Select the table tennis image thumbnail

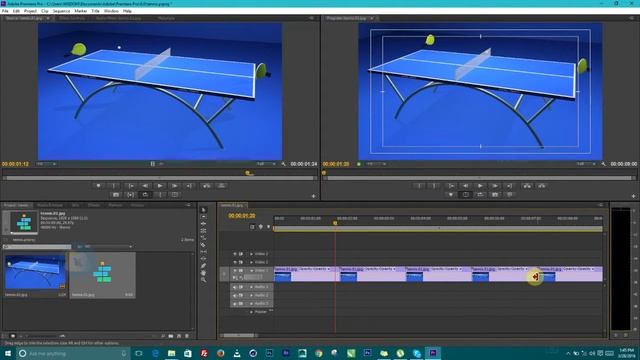pos(35,272)
